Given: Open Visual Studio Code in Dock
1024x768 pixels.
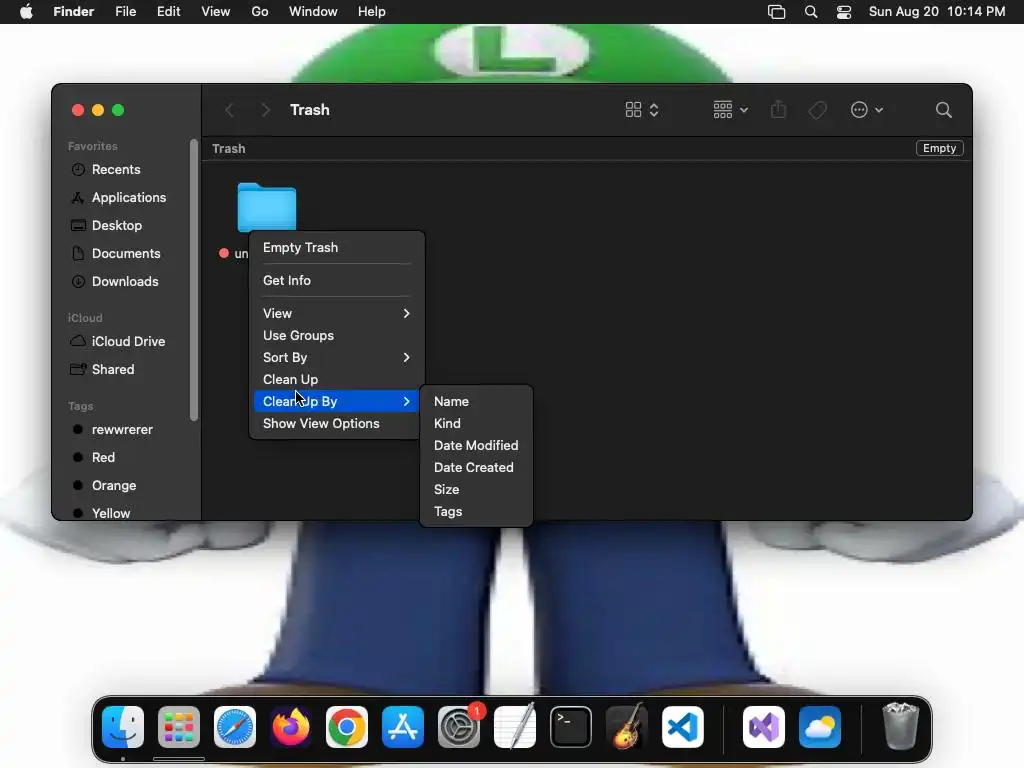Looking at the screenshot, I should (683, 727).
